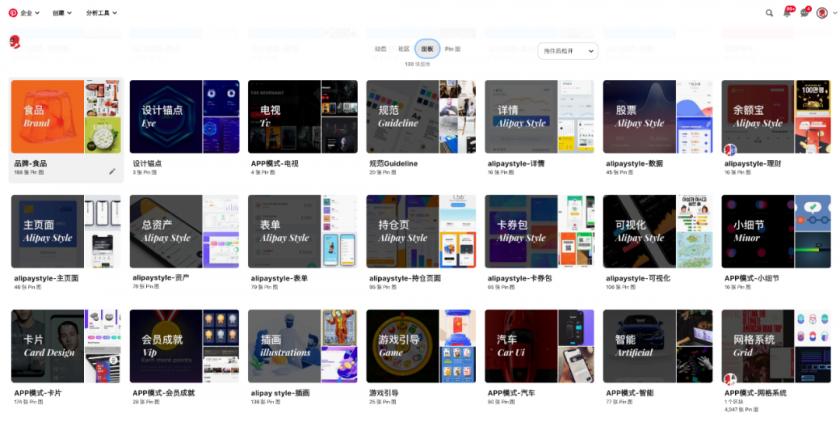Click the pencil edit icon on 品牌-食品 board

click(112, 171)
